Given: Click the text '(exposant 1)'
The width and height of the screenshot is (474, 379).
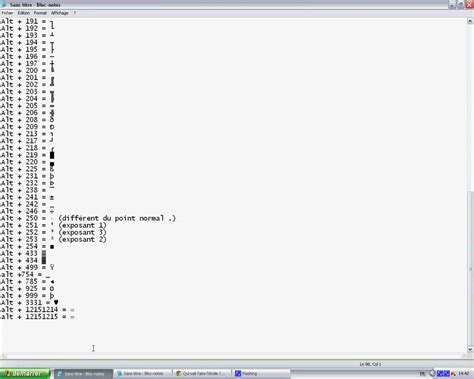Looking at the screenshot, I should coord(82,225).
